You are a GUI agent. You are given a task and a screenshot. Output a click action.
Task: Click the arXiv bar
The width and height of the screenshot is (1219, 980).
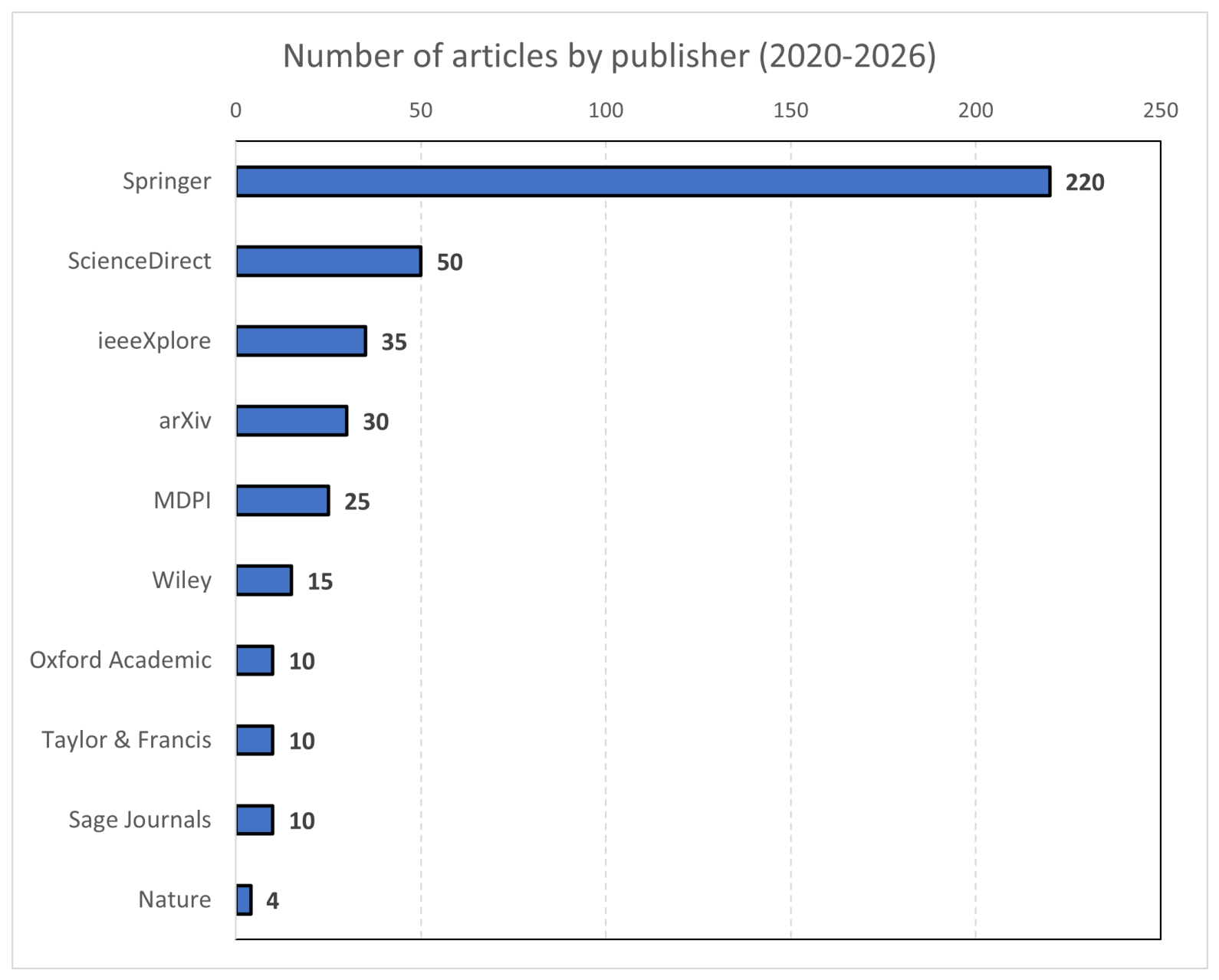292,421
